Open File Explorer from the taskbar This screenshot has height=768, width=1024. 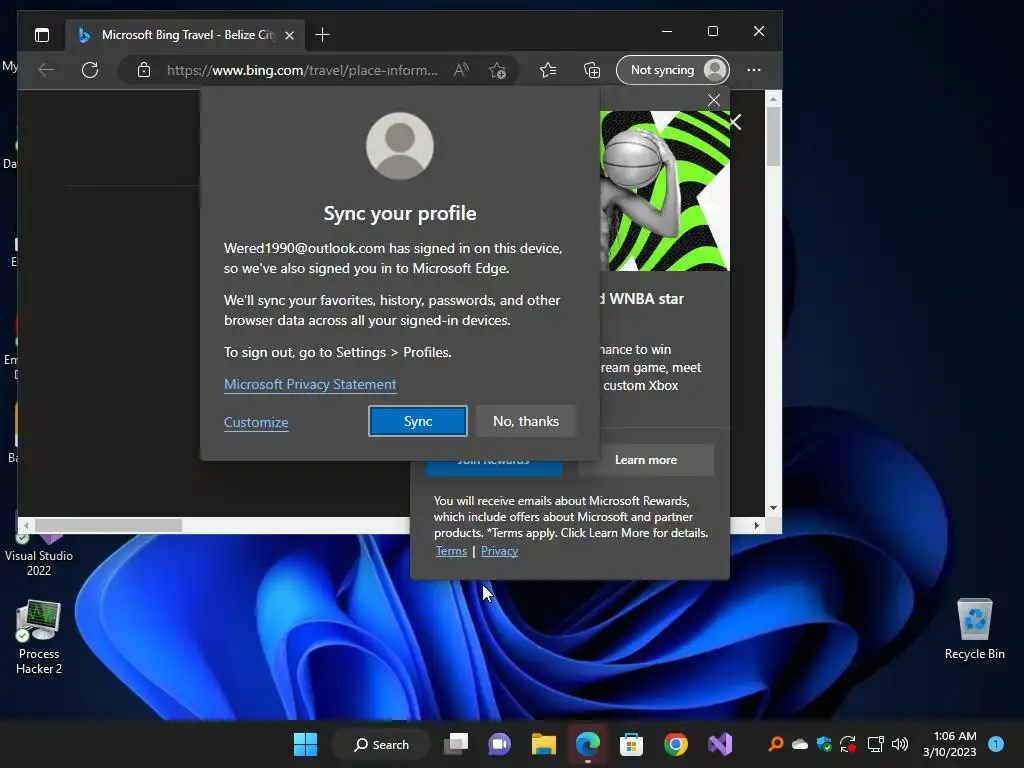click(x=543, y=744)
